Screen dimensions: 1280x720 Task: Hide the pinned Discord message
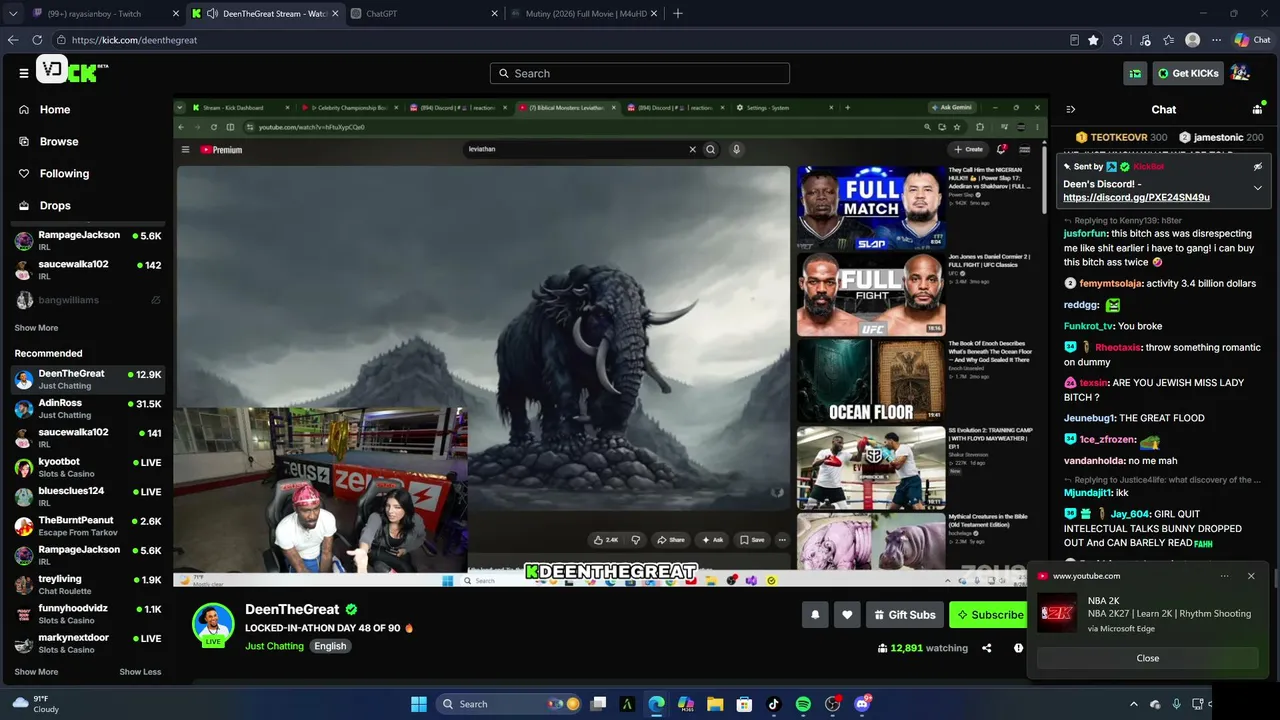click(x=1258, y=167)
